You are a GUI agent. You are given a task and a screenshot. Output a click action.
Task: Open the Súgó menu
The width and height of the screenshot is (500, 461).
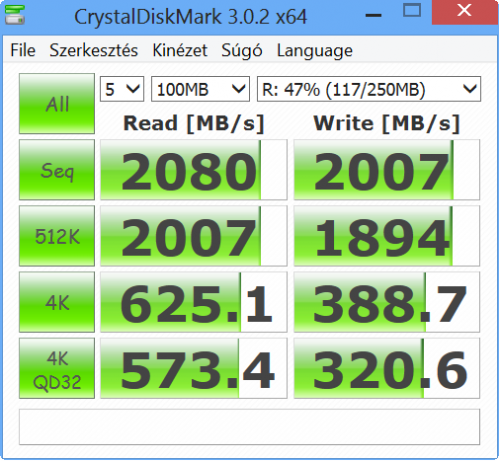[242, 51]
